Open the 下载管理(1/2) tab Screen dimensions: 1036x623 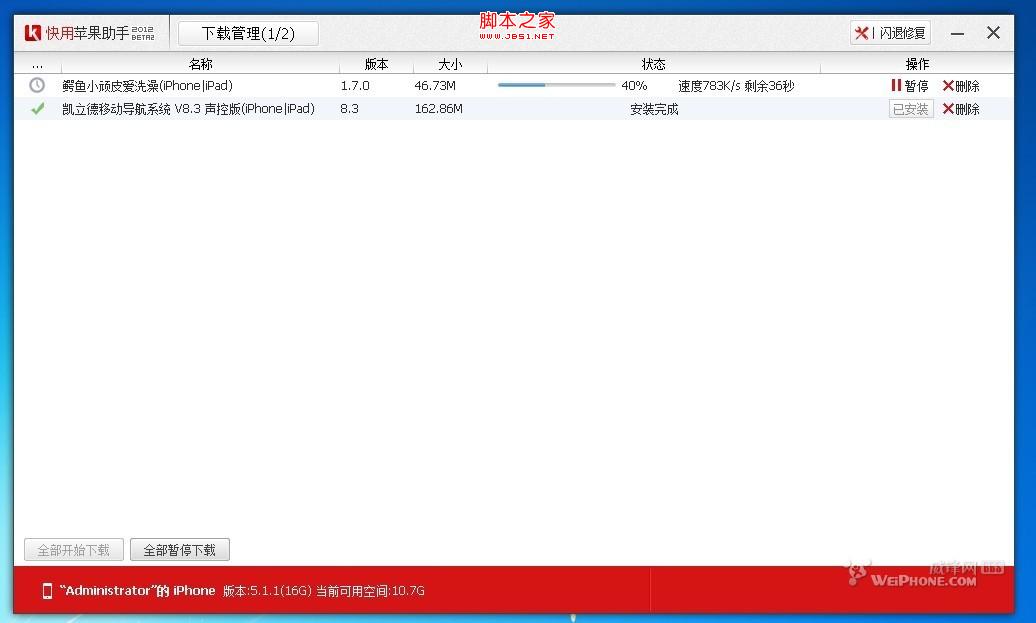coord(248,34)
